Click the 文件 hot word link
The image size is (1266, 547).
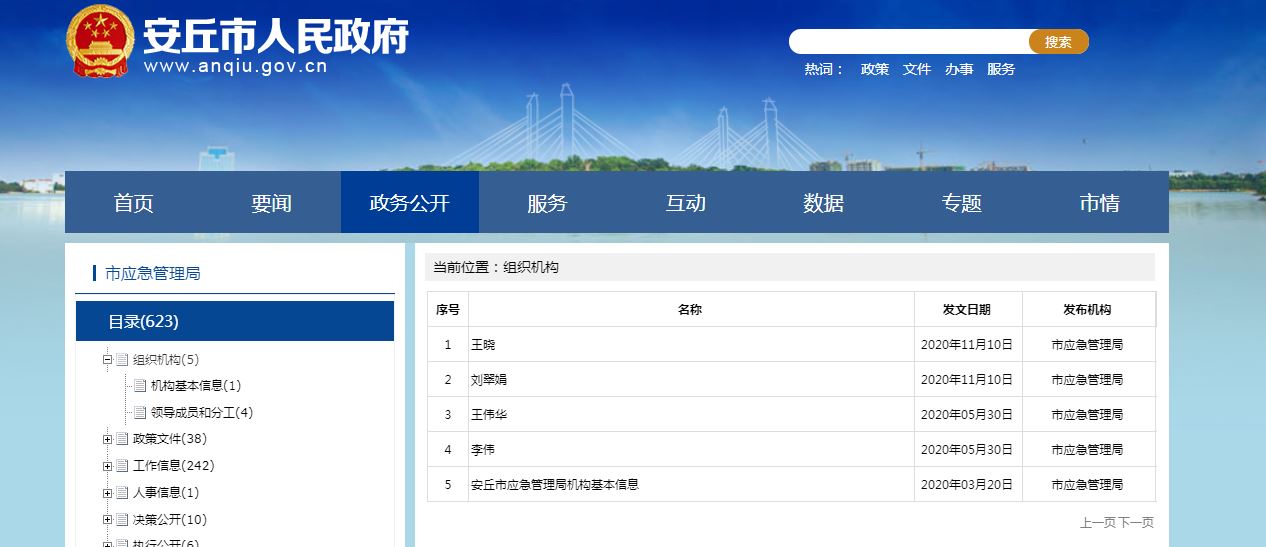click(917, 69)
